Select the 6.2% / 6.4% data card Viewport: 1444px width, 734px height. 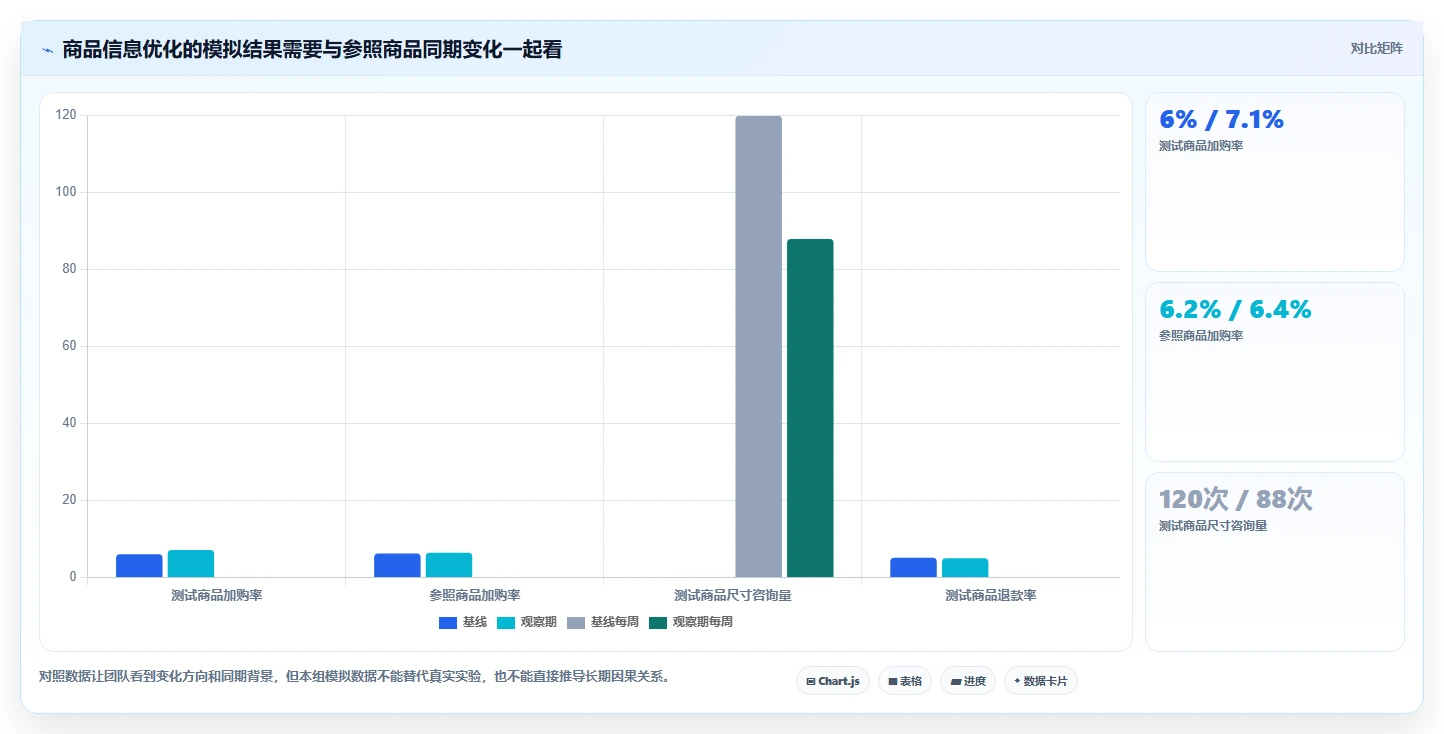tap(1275, 372)
